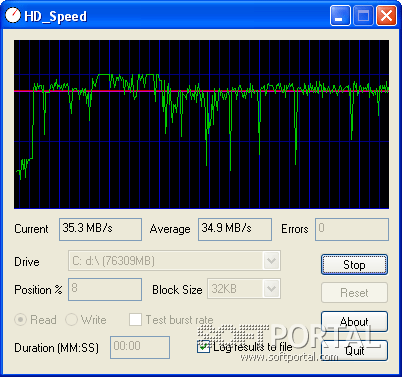Enable the Test burst rate checkbox
This screenshot has width=402, height=377.
tap(135, 319)
